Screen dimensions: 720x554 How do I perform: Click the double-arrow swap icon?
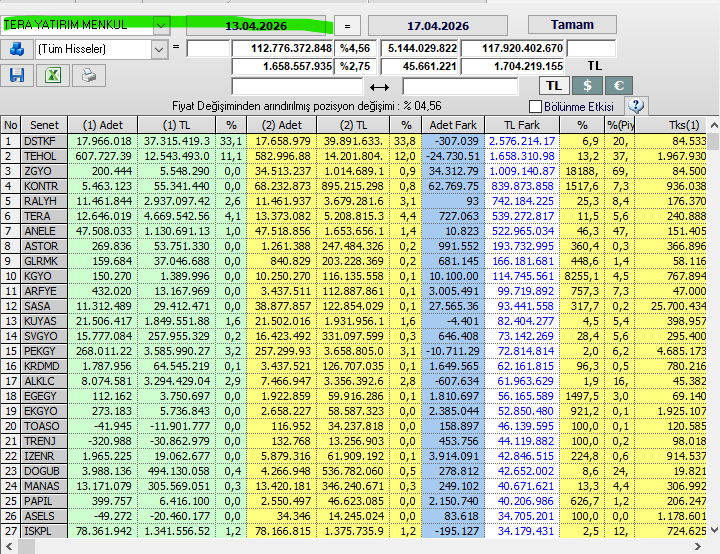tap(379, 86)
